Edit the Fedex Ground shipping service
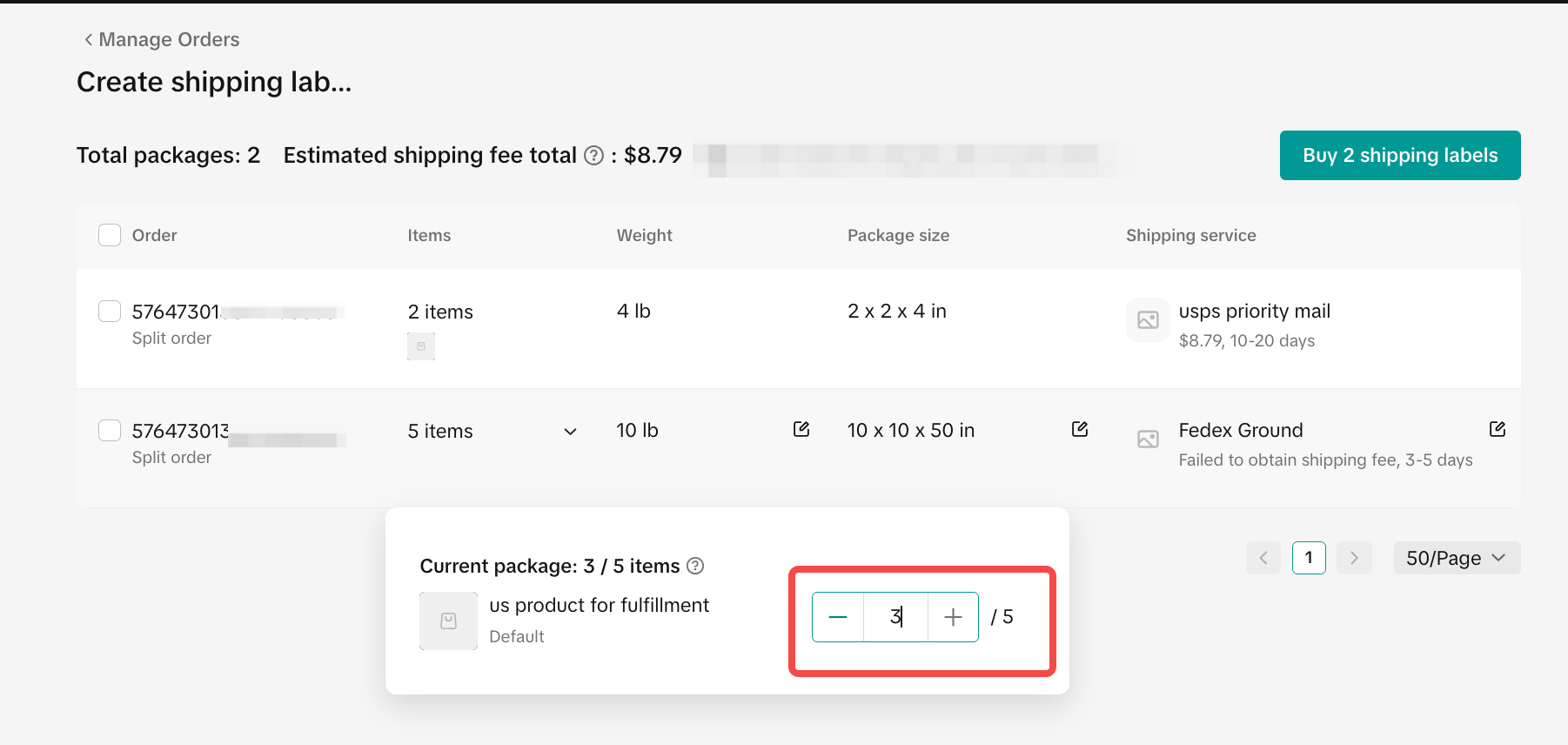 tap(1497, 429)
